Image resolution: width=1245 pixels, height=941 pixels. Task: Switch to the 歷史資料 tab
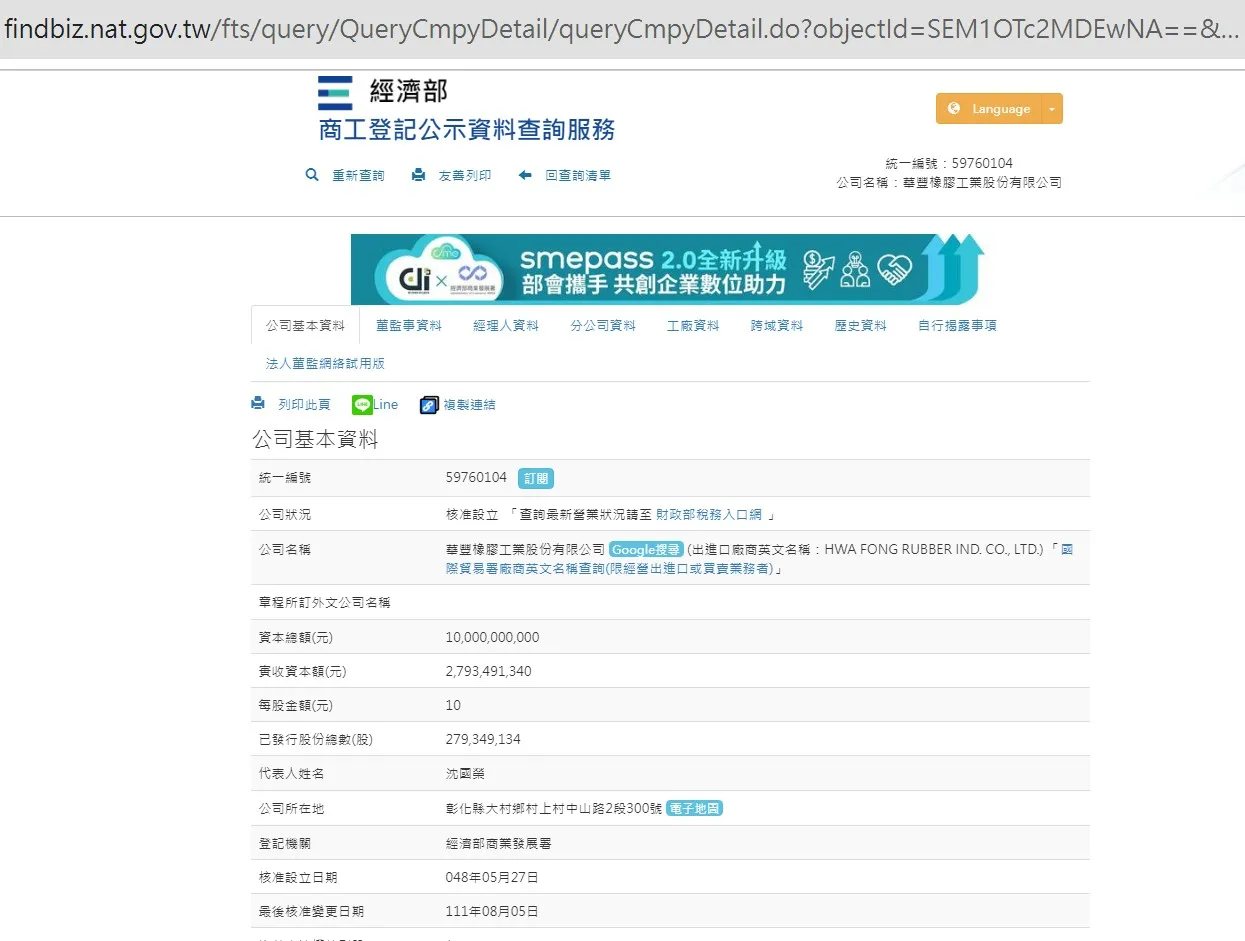click(861, 326)
